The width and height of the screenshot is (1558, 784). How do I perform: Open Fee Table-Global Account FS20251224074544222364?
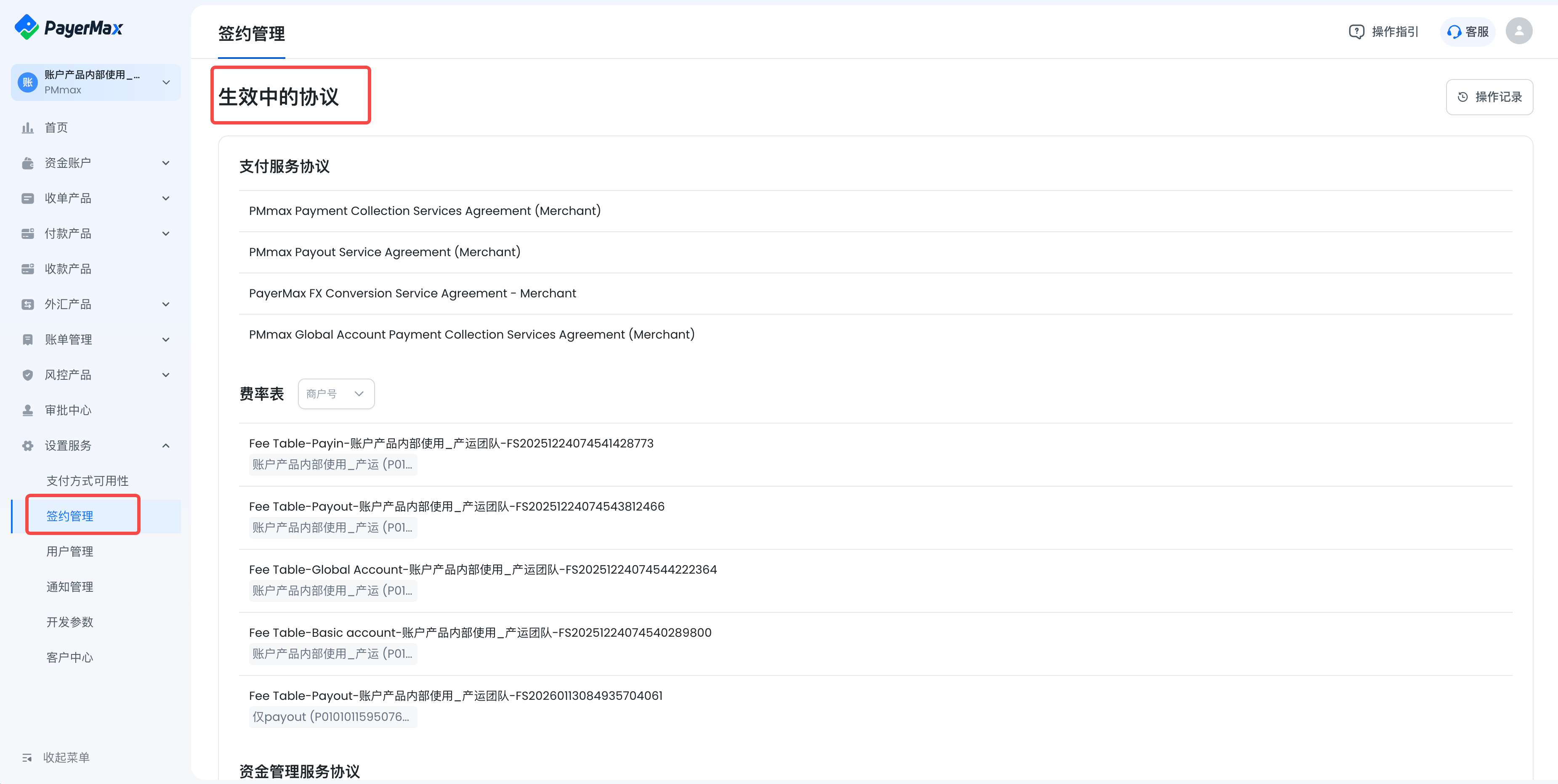(483, 569)
